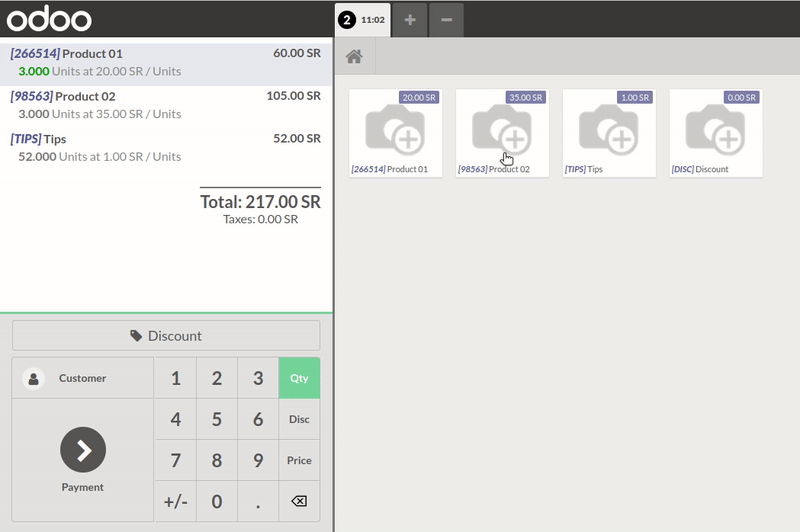800x532 pixels.
Task: Select the Product 01 order line
Action: [x=166, y=64]
